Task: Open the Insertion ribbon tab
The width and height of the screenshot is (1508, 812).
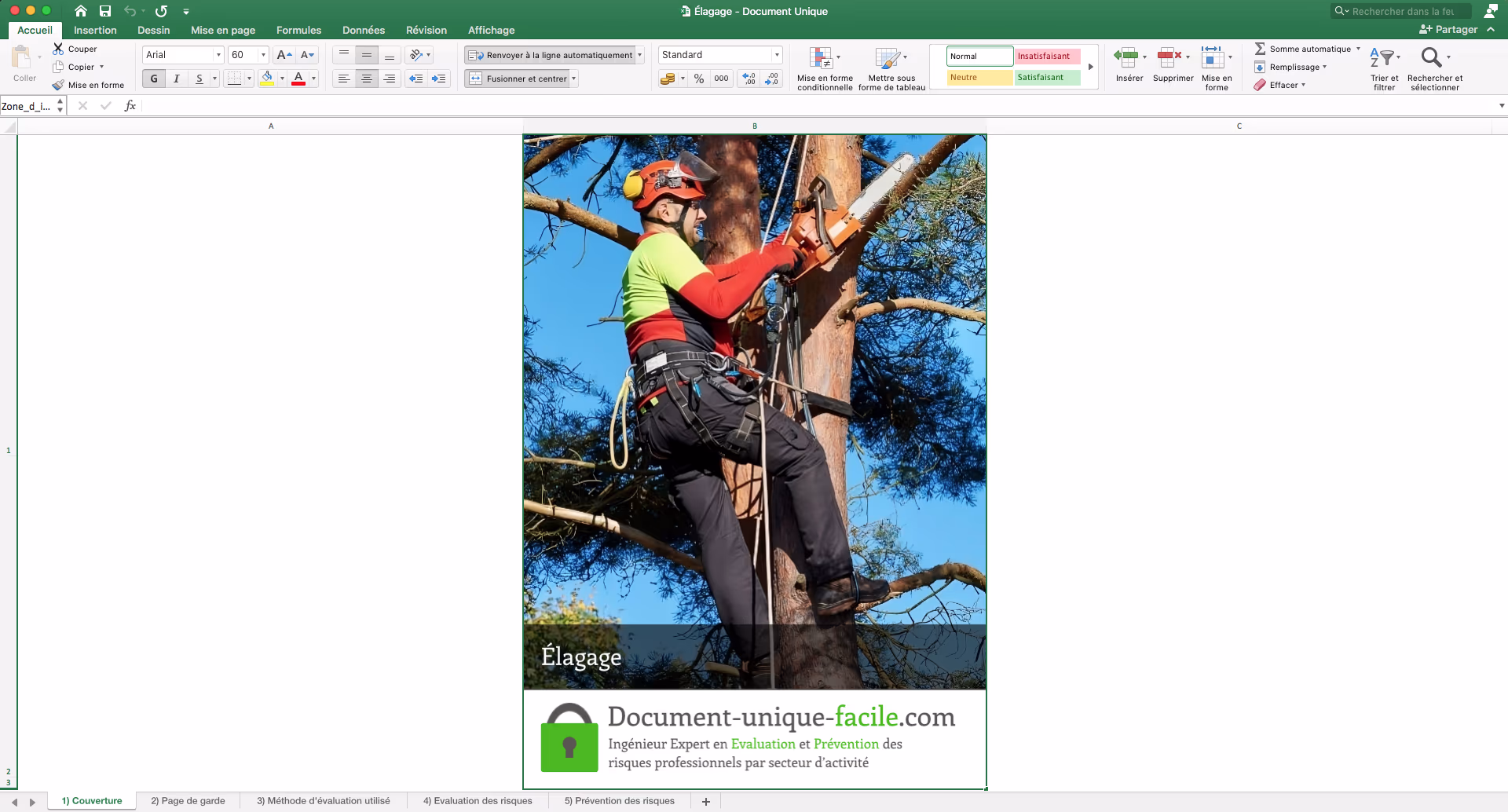Action: (95, 30)
